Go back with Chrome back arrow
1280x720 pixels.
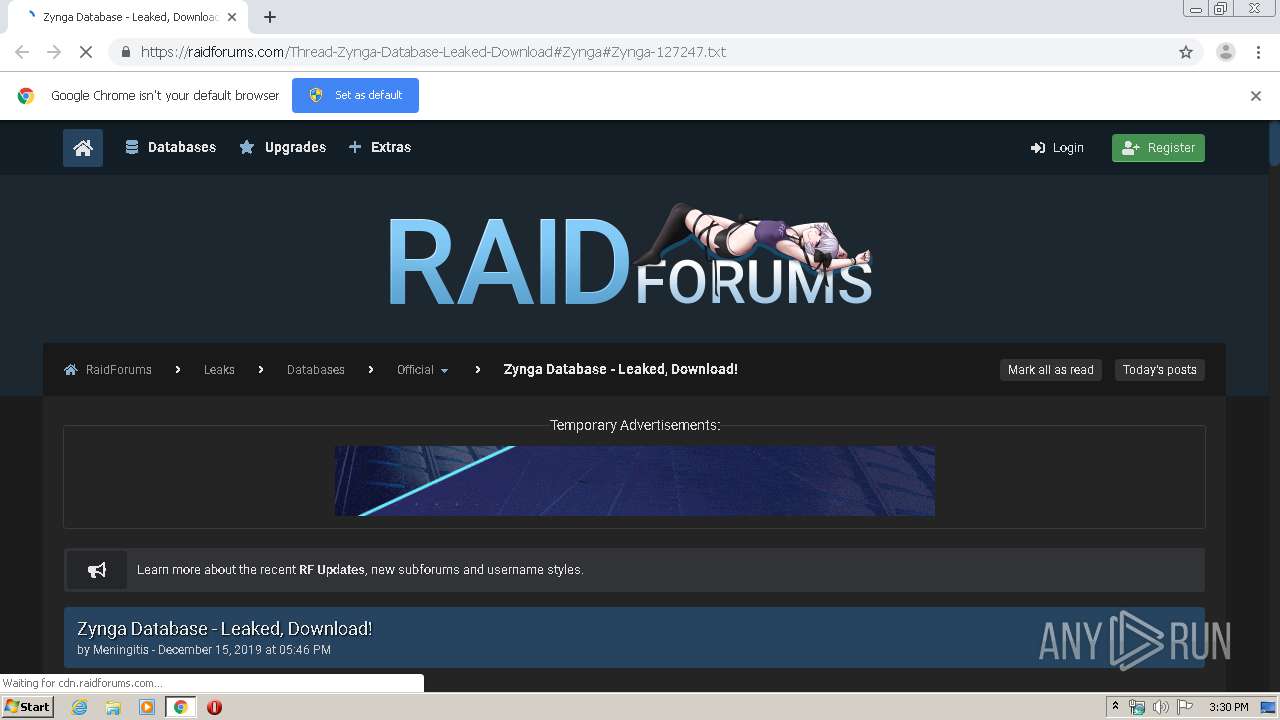pos(22,52)
